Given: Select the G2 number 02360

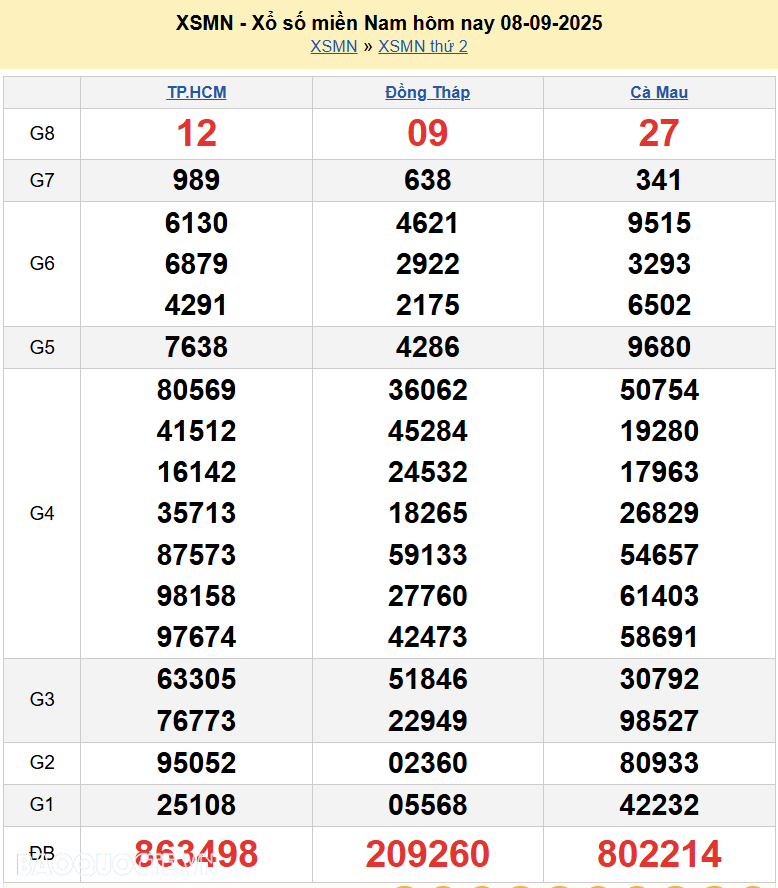Looking at the screenshot, I should (x=427, y=763).
